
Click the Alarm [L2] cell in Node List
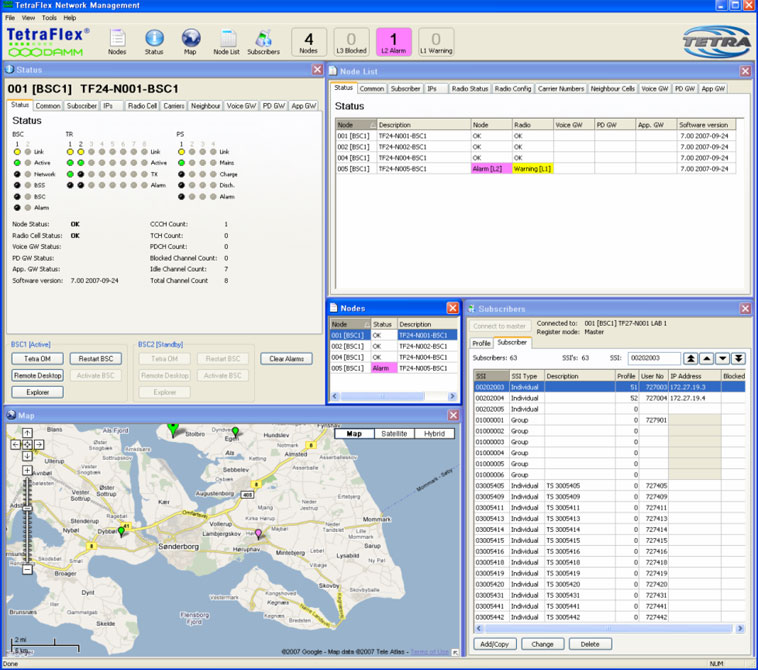click(491, 169)
